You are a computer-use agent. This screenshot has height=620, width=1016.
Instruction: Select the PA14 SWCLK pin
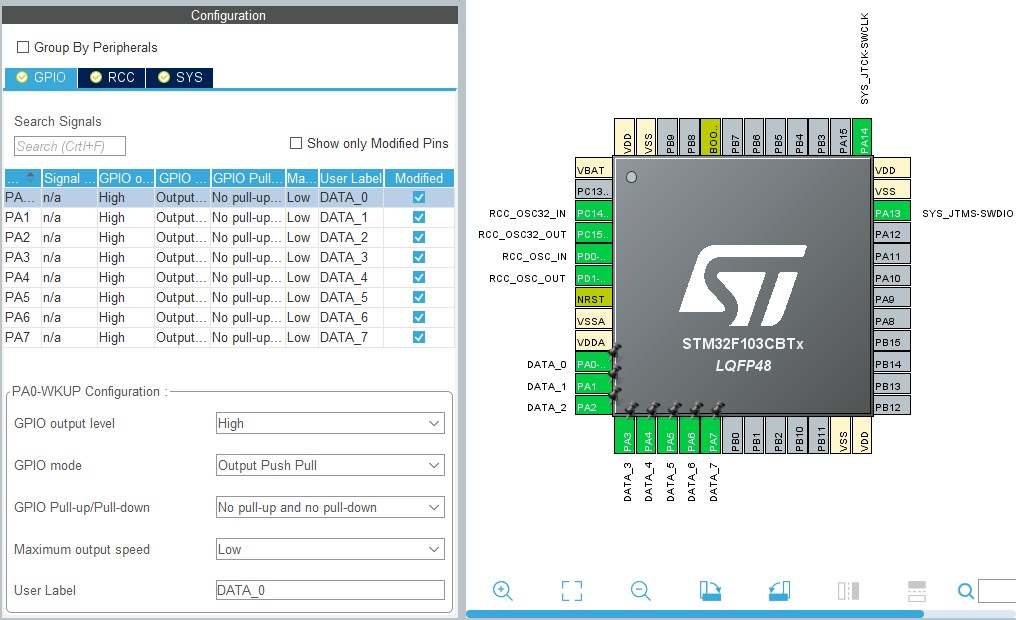862,137
